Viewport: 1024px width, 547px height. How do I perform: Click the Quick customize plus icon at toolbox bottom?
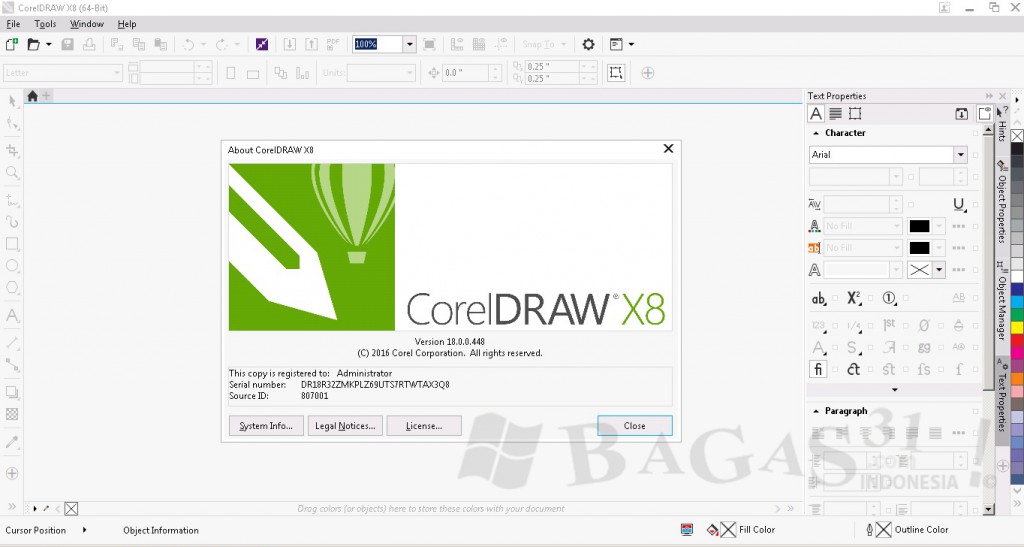click(x=12, y=473)
